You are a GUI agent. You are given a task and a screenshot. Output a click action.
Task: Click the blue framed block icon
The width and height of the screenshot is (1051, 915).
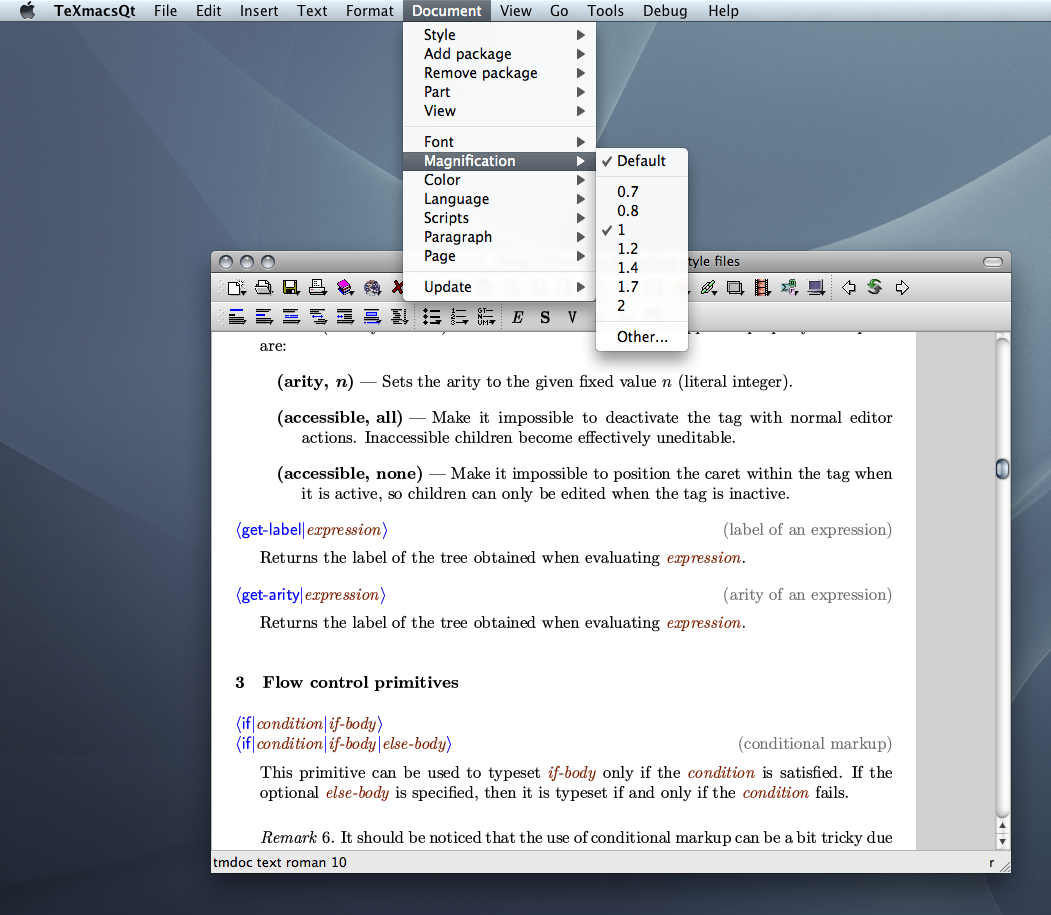(x=372, y=317)
